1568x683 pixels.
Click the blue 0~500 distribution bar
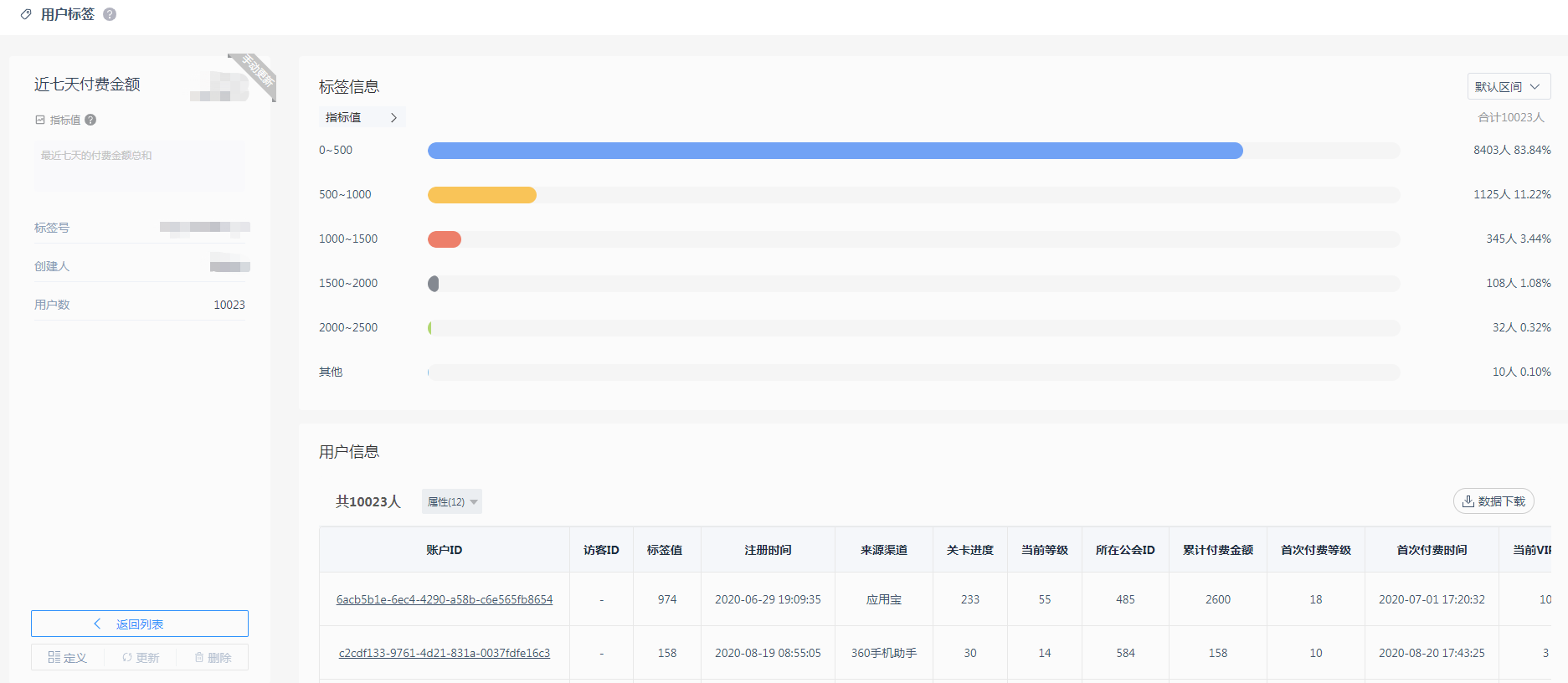835,151
